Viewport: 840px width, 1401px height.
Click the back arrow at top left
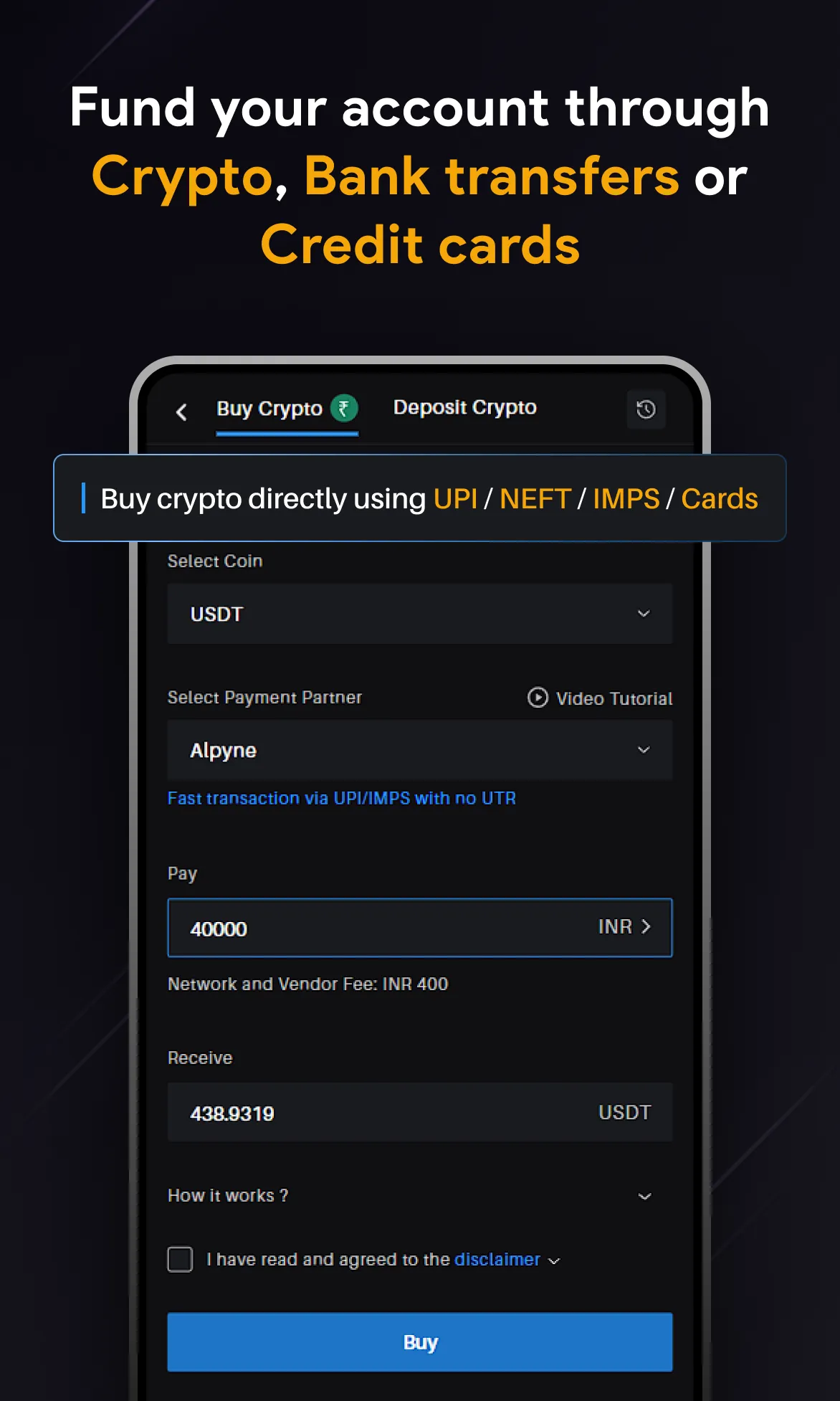pos(181,412)
